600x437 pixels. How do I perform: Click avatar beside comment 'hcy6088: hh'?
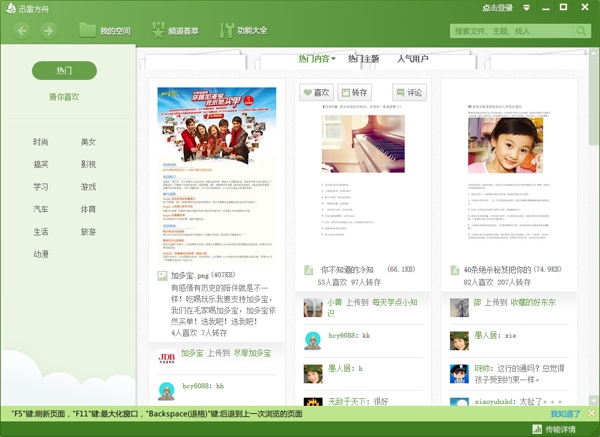[x=167, y=391]
